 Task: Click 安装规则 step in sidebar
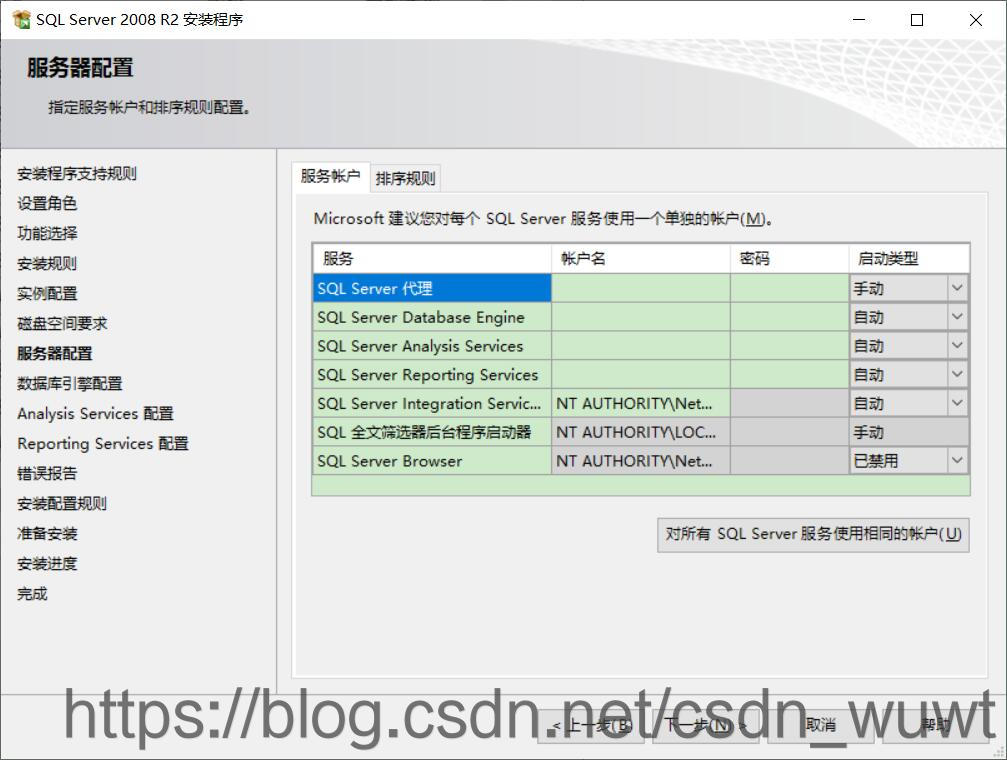pos(47,263)
